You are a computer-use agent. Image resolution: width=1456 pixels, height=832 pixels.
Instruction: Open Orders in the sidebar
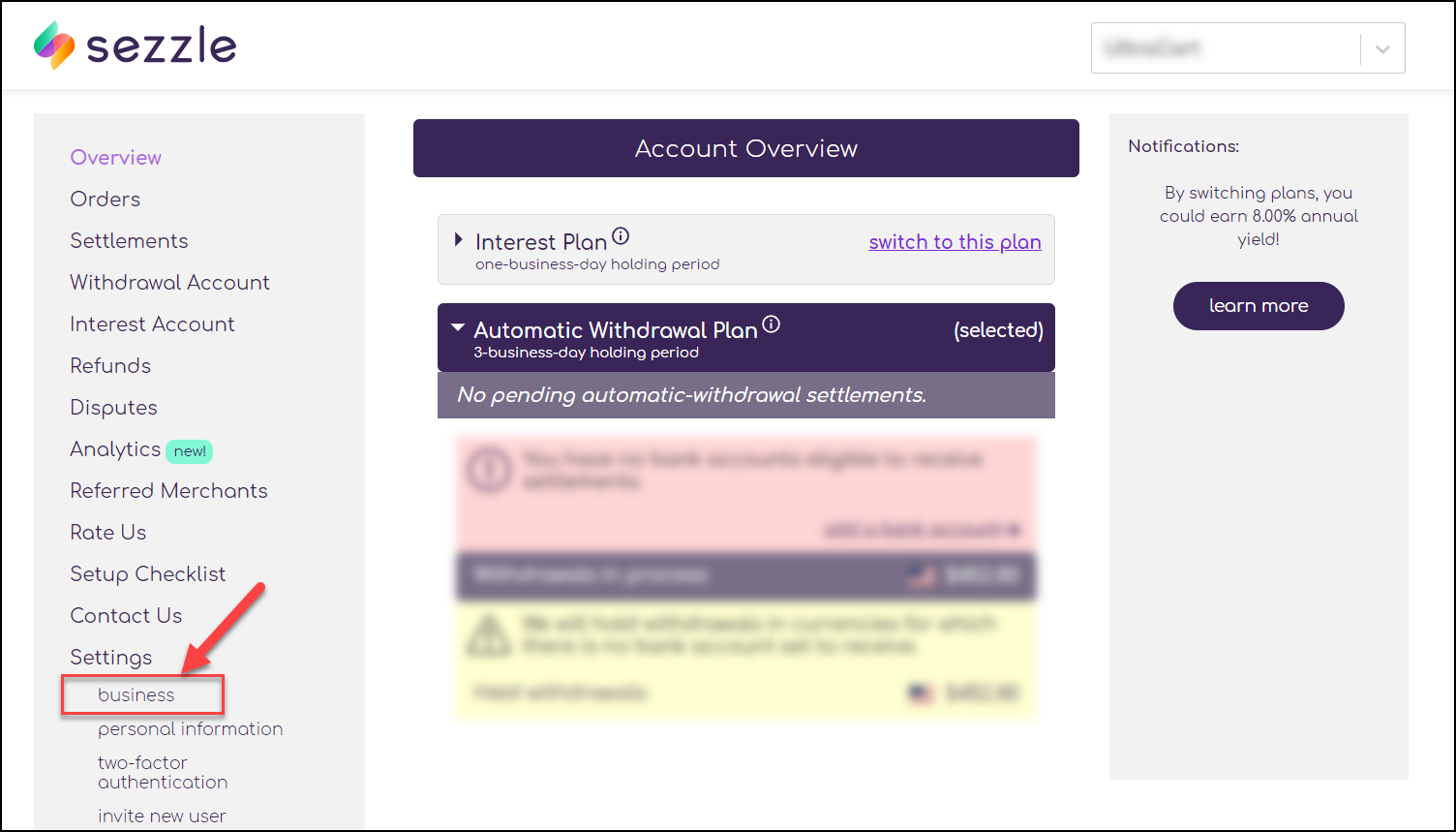click(105, 199)
